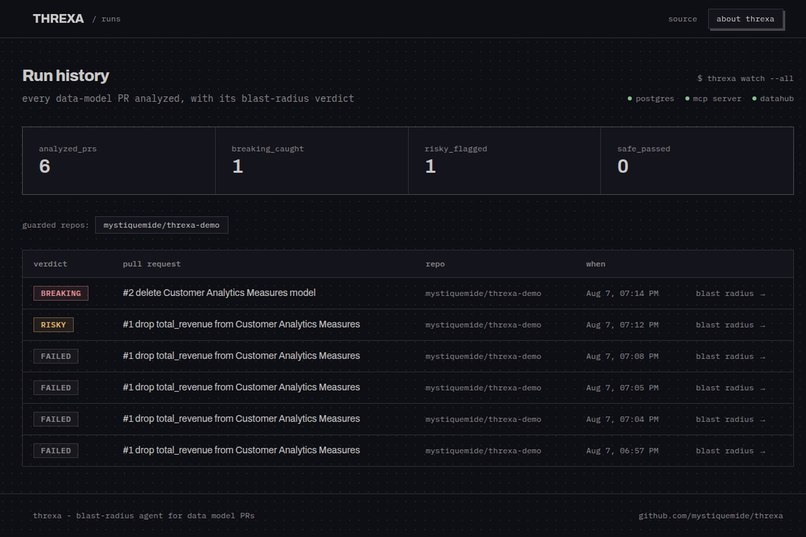Click the Run history heading

(x=66, y=76)
